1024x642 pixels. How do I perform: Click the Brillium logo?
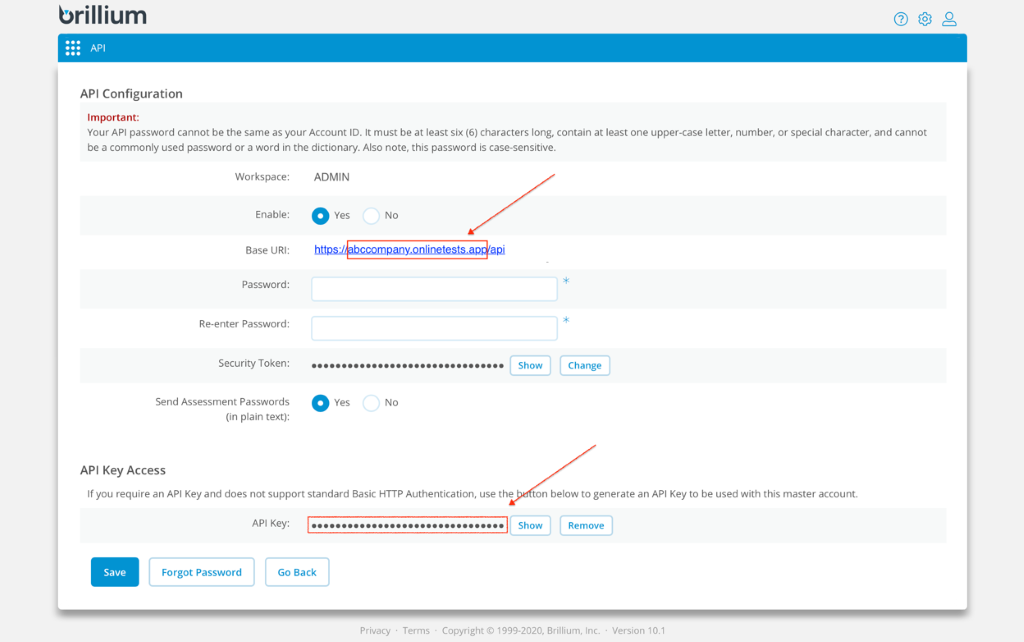coord(103,14)
